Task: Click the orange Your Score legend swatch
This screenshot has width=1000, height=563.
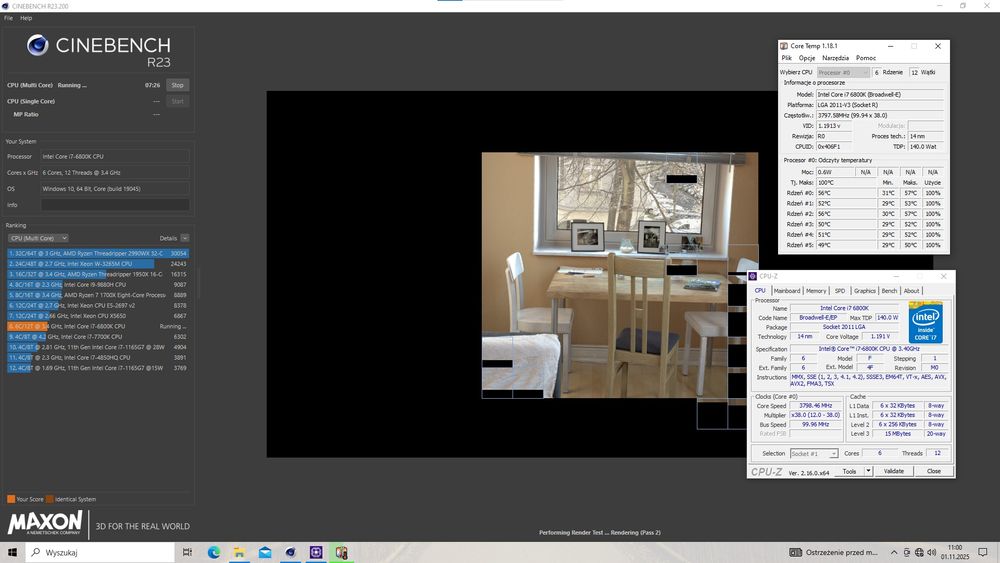Action: tap(11, 499)
